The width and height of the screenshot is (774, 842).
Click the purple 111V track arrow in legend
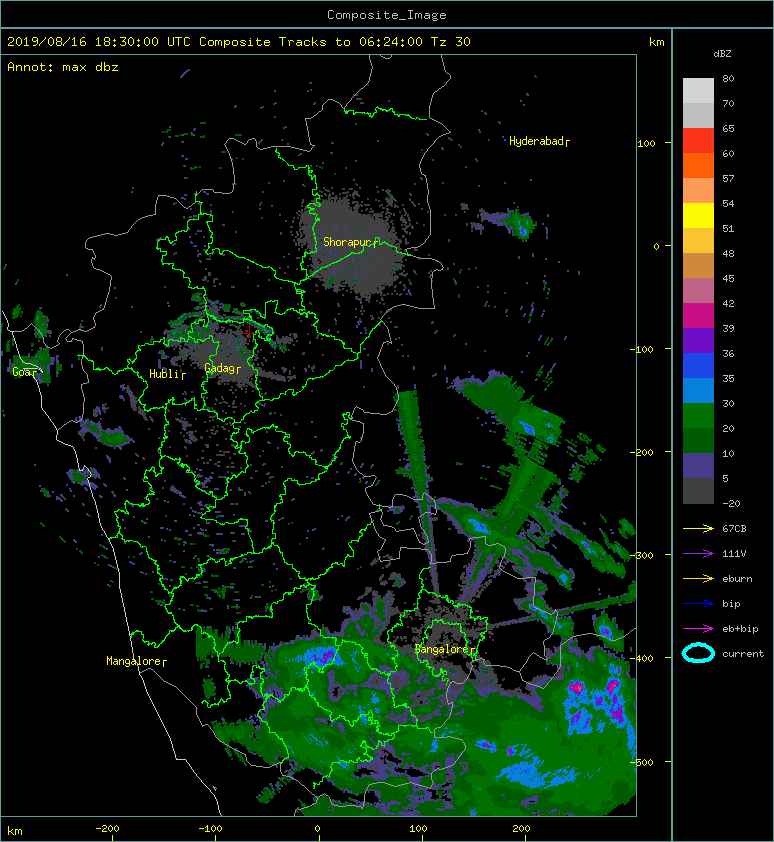(698, 554)
